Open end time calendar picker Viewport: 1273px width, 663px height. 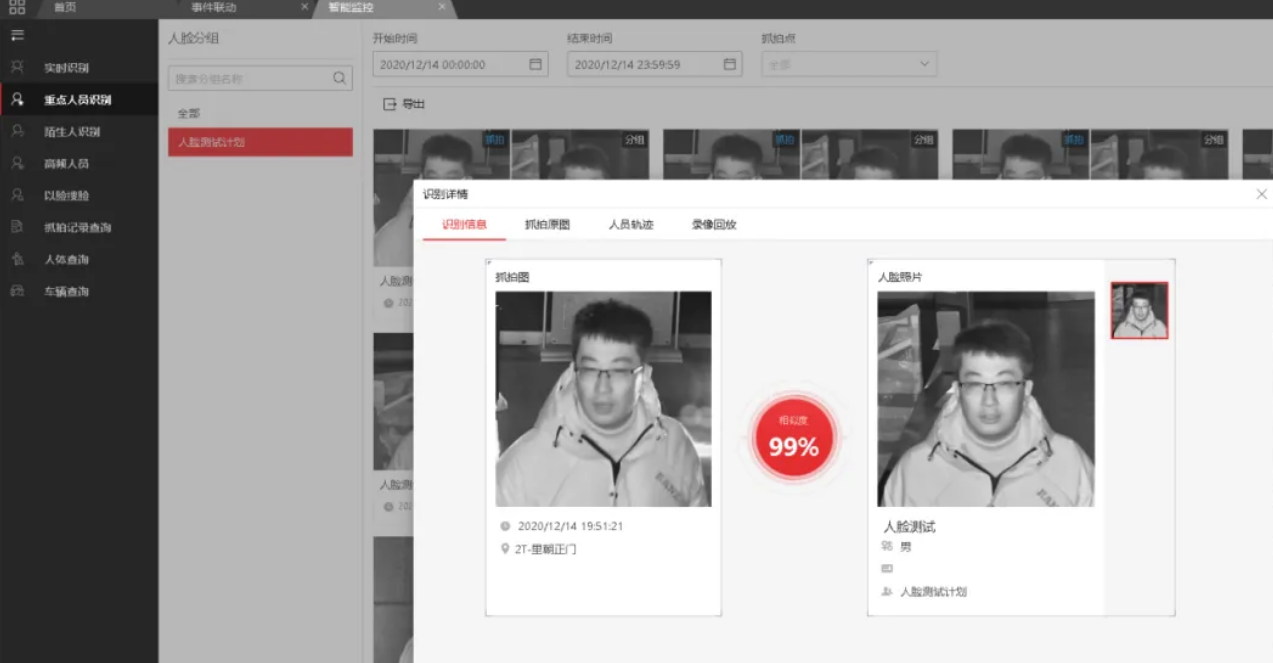click(729, 64)
